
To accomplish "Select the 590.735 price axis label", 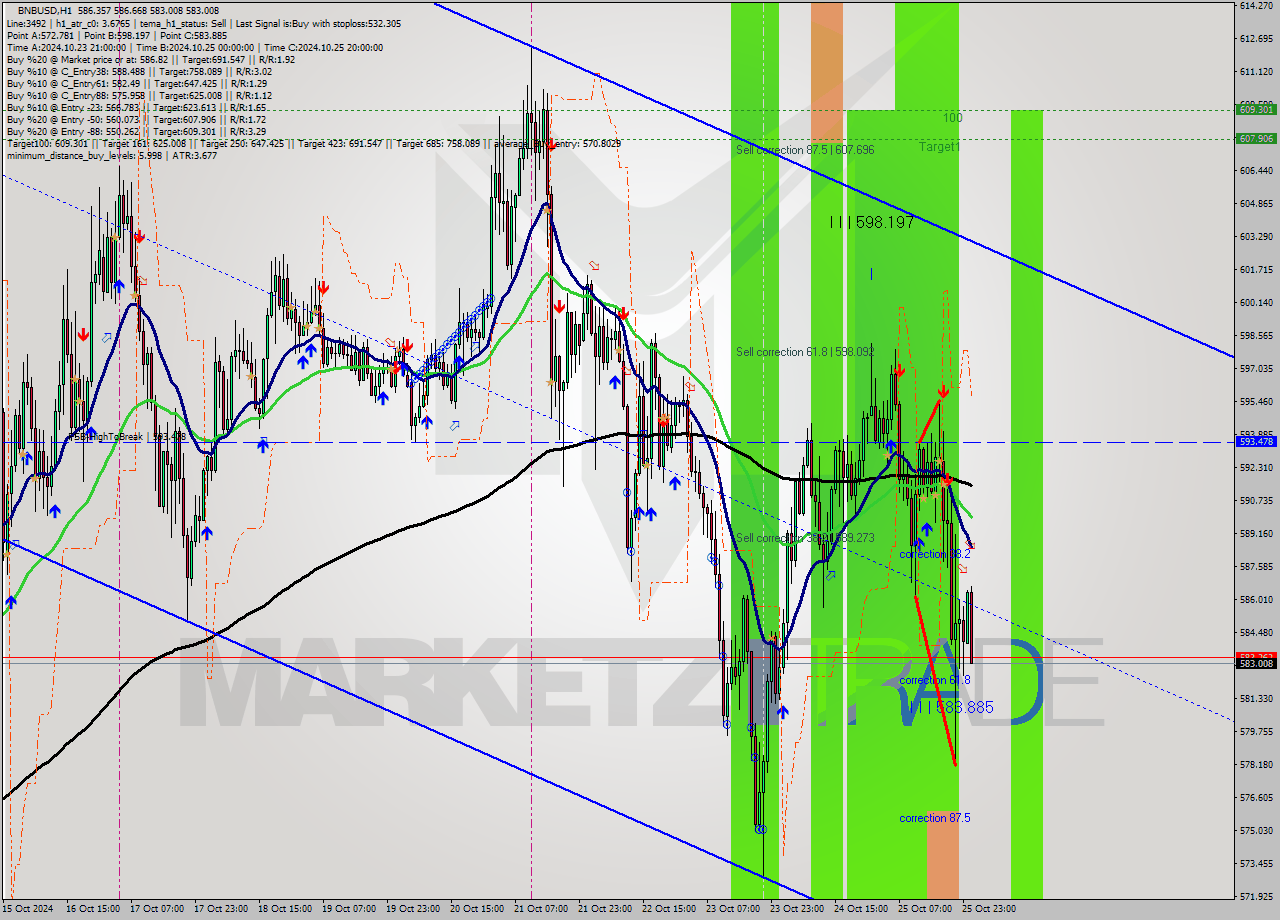I will tap(1256, 500).
